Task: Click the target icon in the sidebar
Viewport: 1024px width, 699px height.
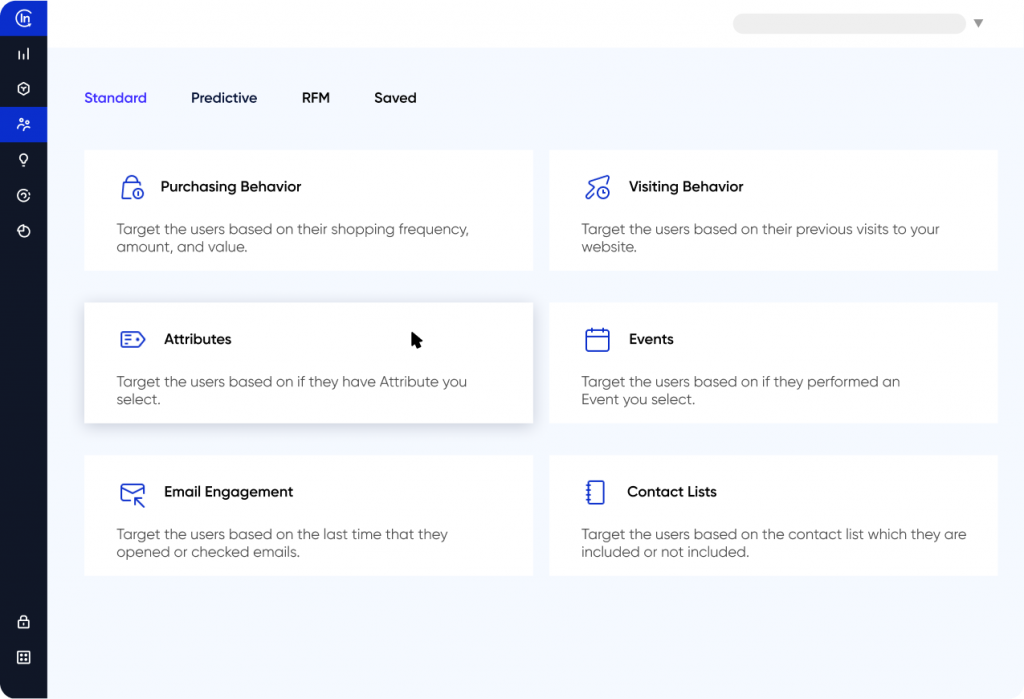Action: [x=23, y=195]
